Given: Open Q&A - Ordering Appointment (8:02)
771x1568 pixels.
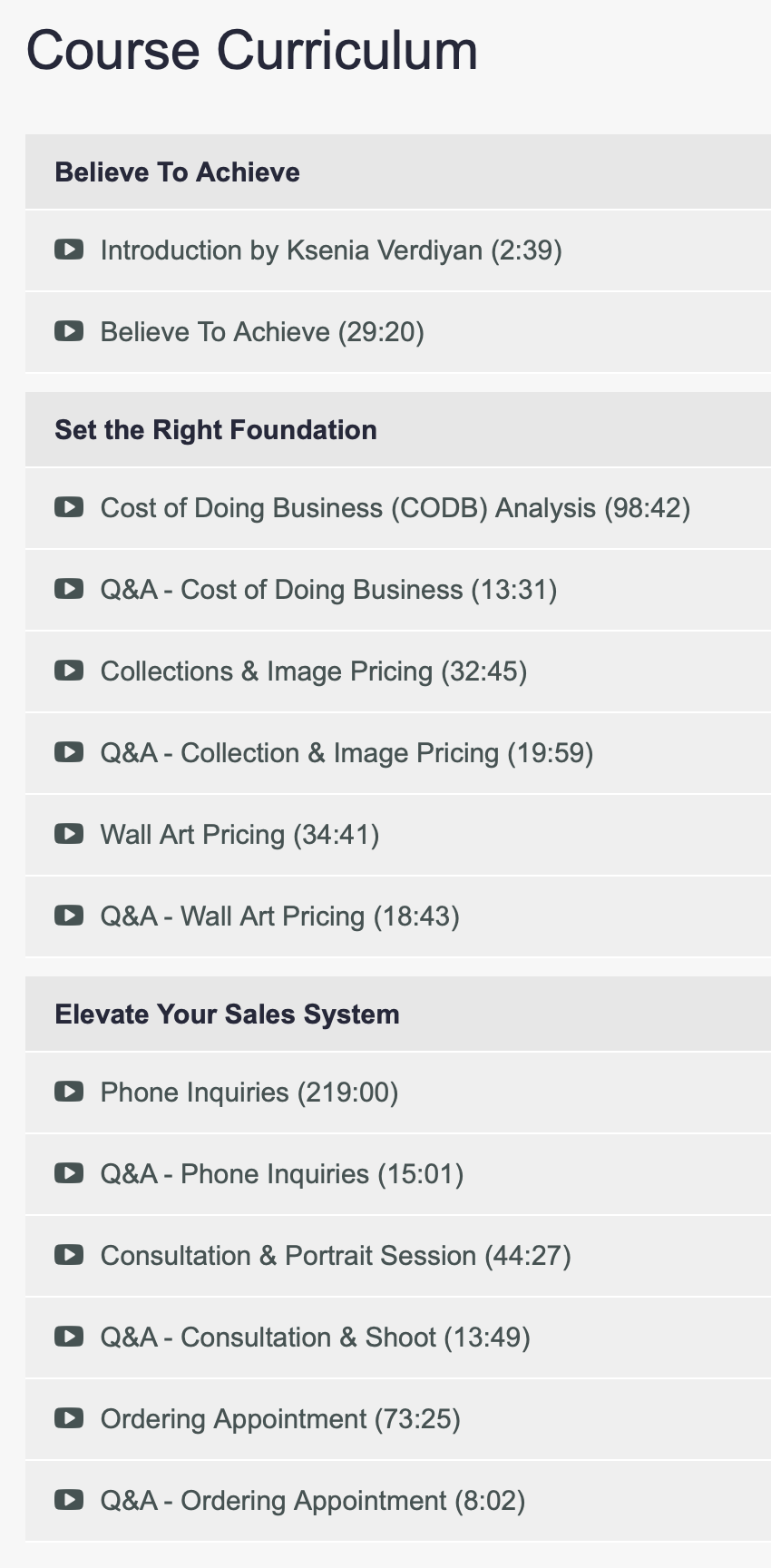Looking at the screenshot, I should 398,1501.
